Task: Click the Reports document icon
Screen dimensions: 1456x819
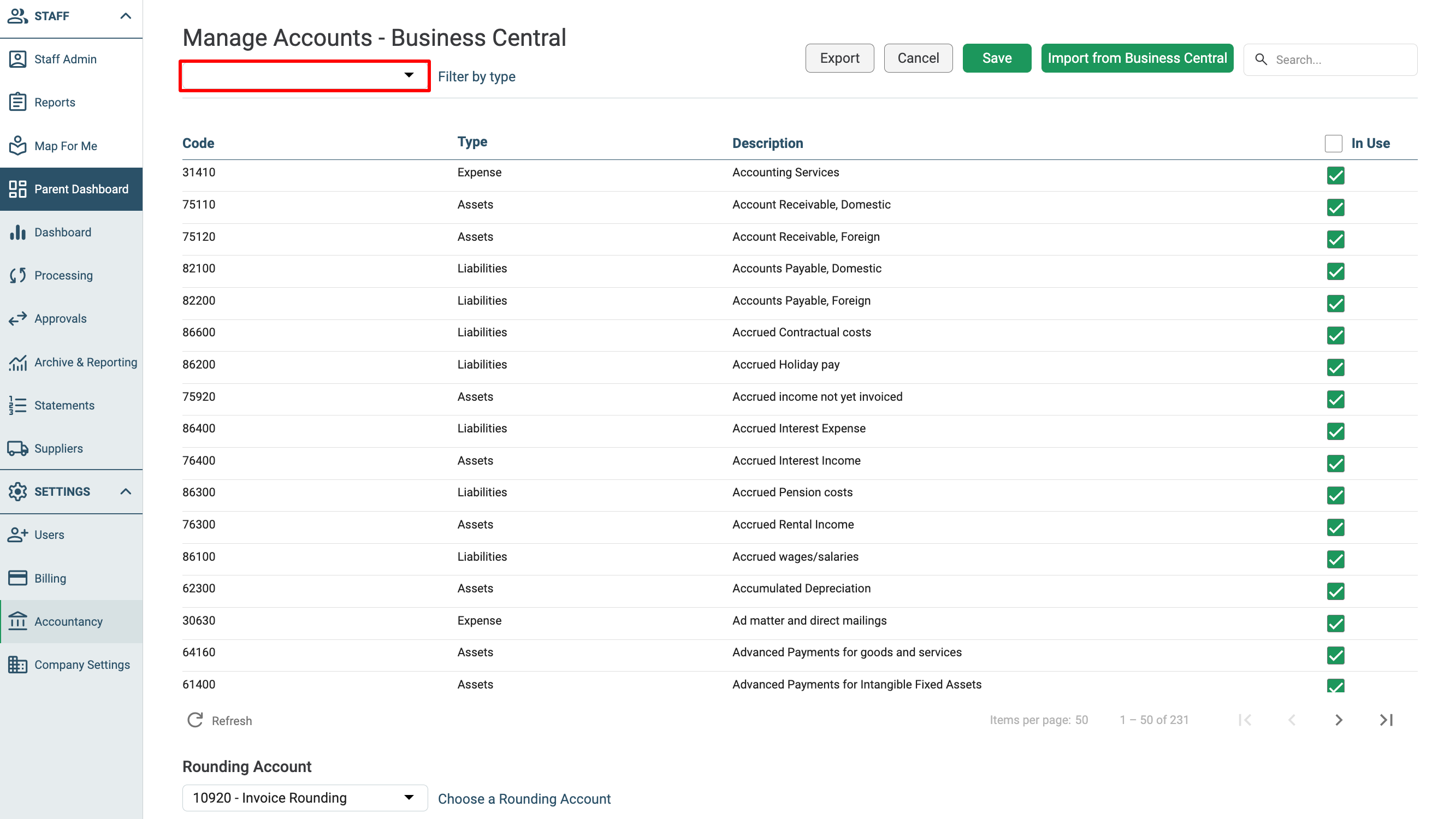Action: [17, 102]
